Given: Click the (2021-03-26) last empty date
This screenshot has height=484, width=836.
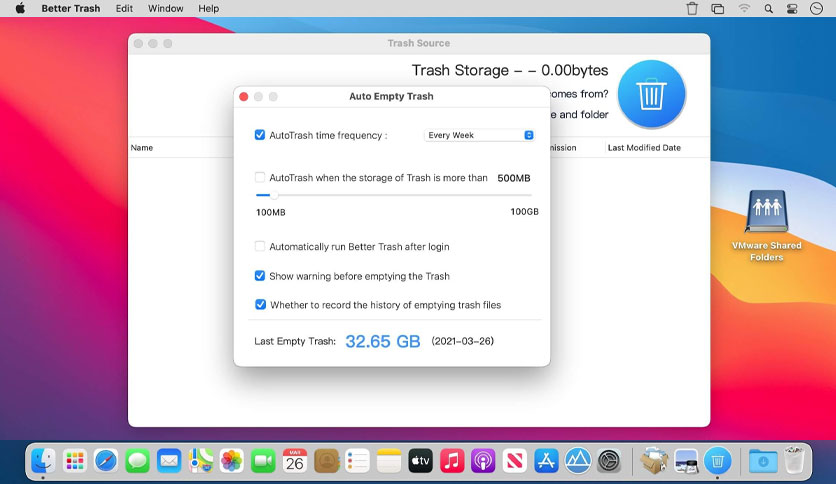Looking at the screenshot, I should pyautogui.click(x=462, y=341).
